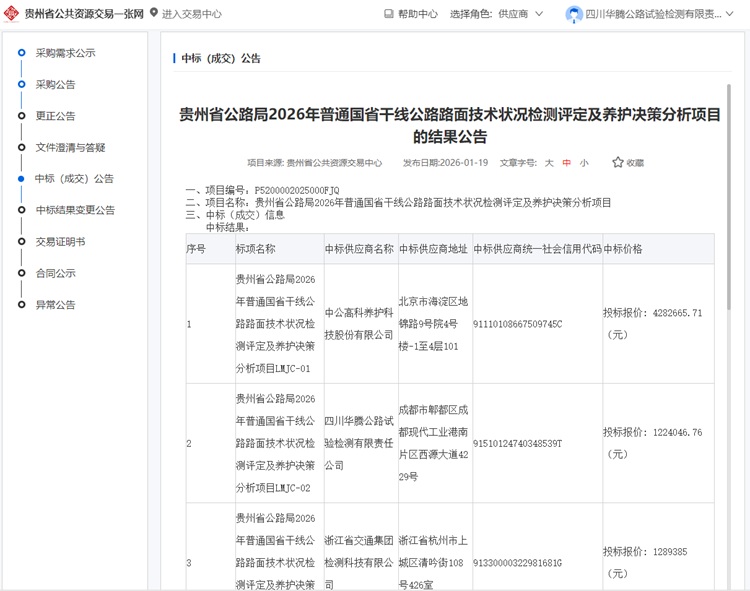This screenshot has width=750, height=591.
Task: Click credit code 91510124740348539T
Action: click(x=518, y=444)
